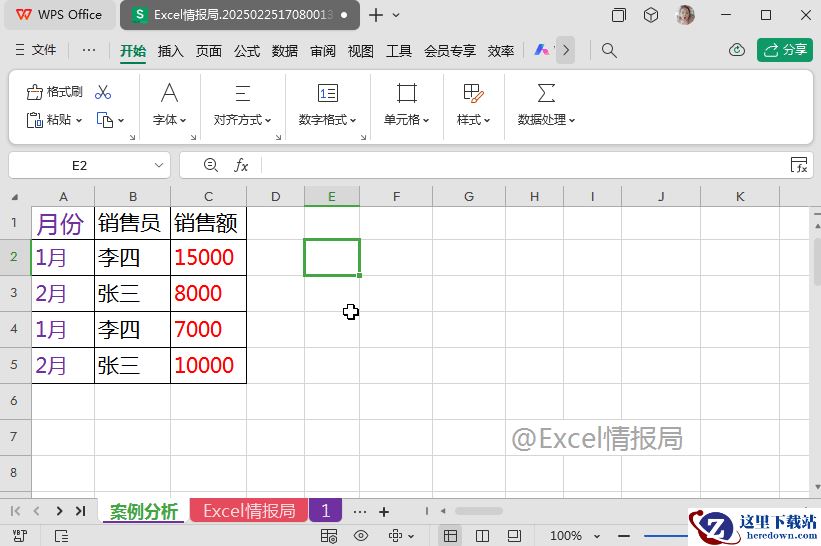Switch to the 公式 (Formulas) tab

247,51
